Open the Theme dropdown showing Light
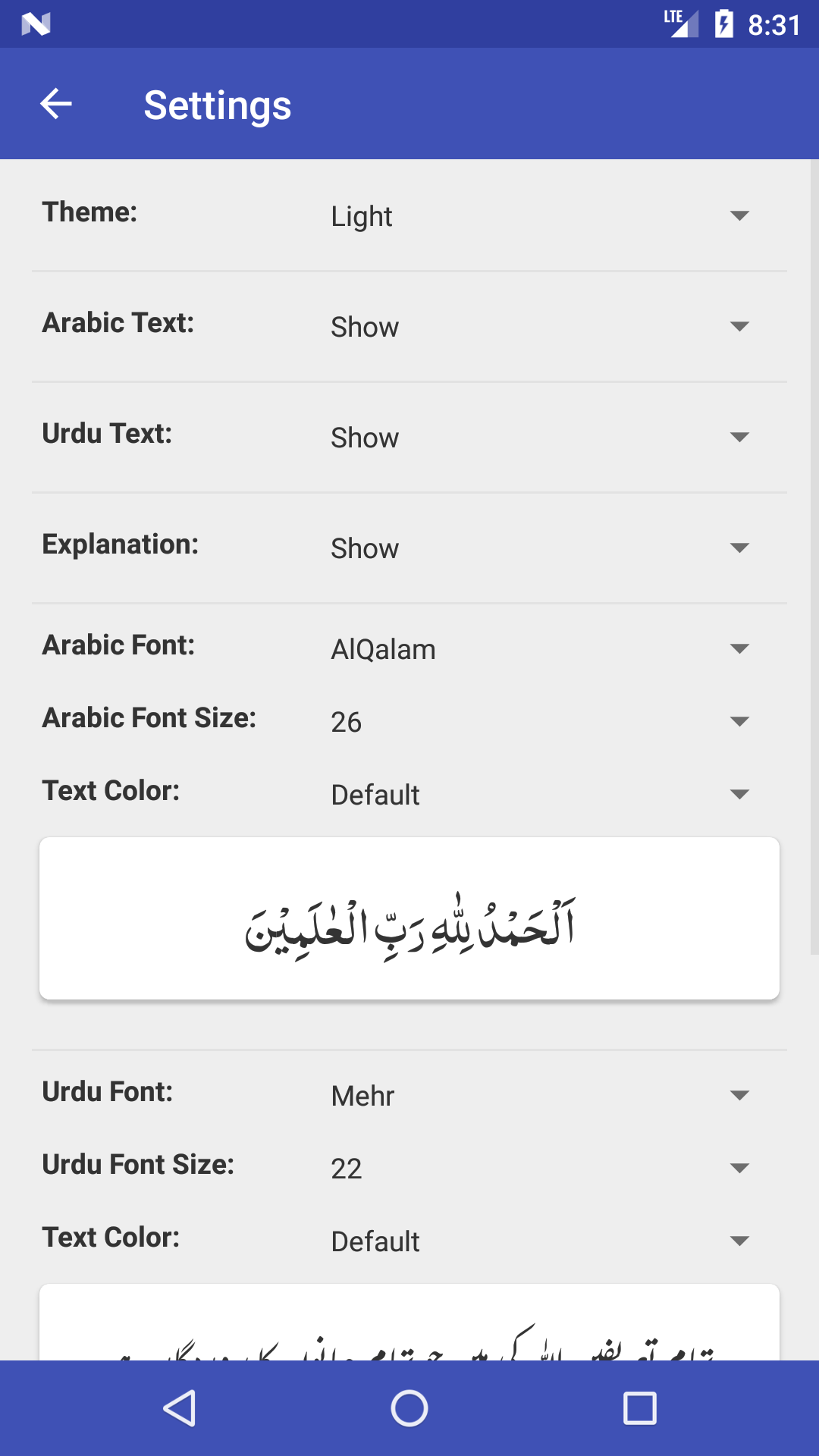This screenshot has height=1456, width=819. pos(540,216)
